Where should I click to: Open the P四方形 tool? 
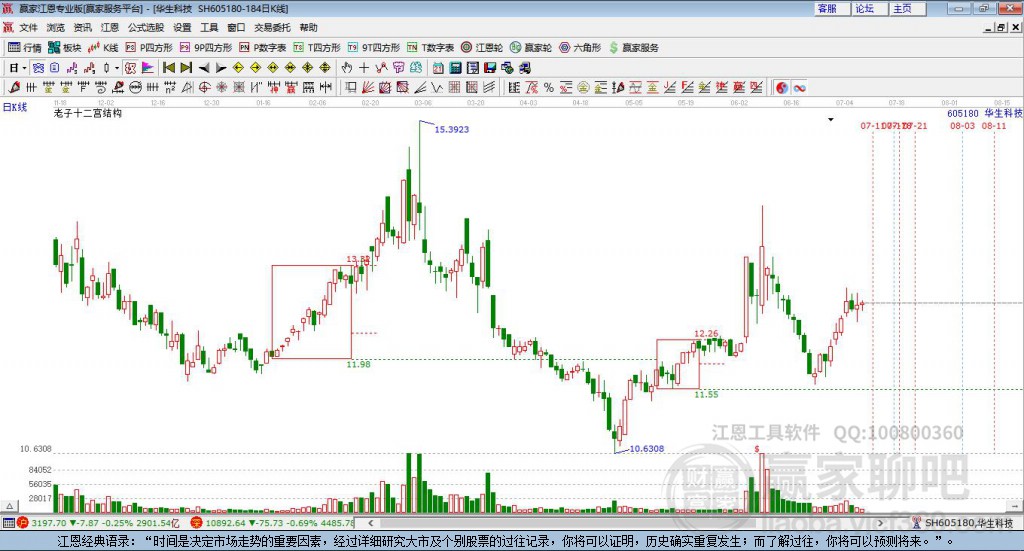pos(149,48)
